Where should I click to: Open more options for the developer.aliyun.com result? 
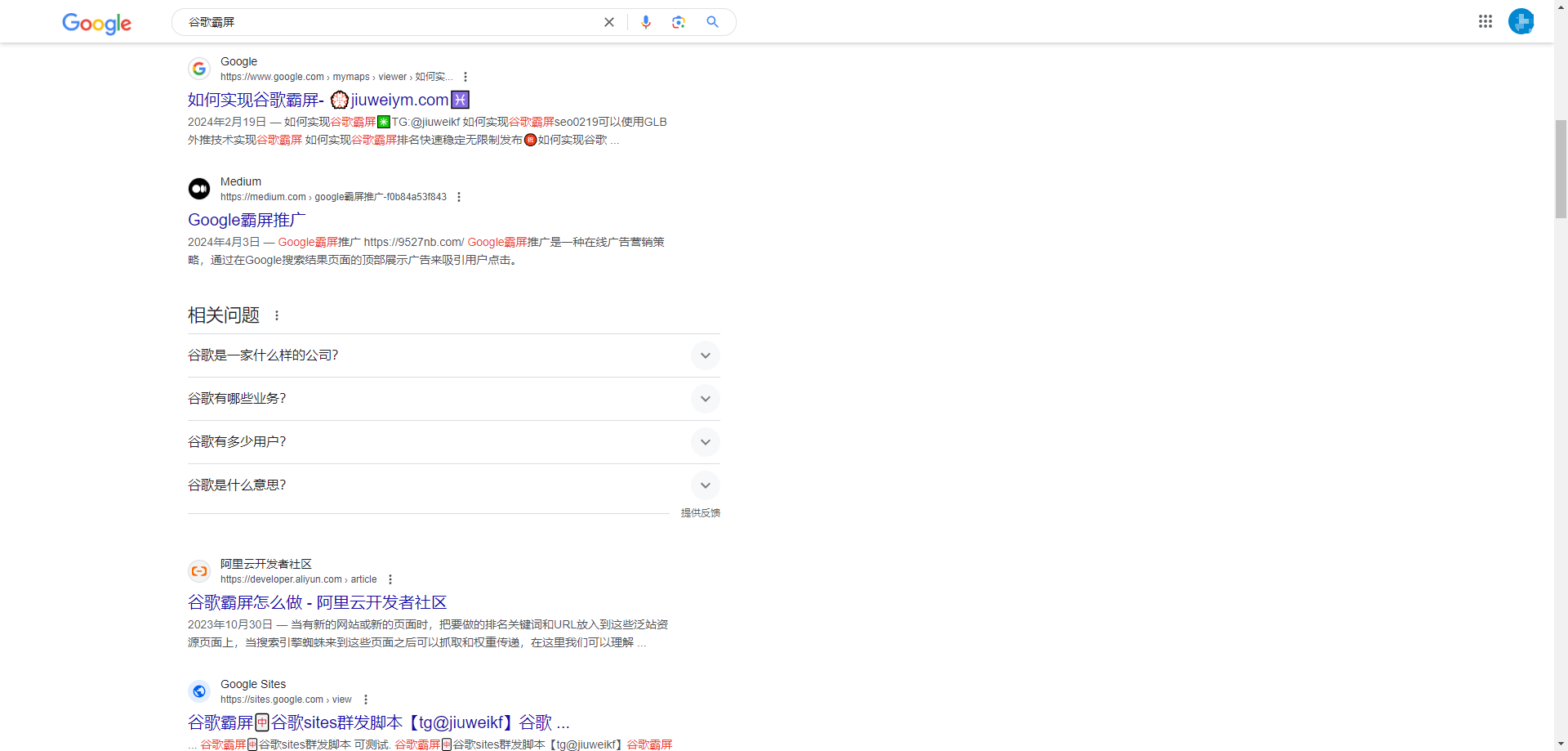(x=390, y=579)
